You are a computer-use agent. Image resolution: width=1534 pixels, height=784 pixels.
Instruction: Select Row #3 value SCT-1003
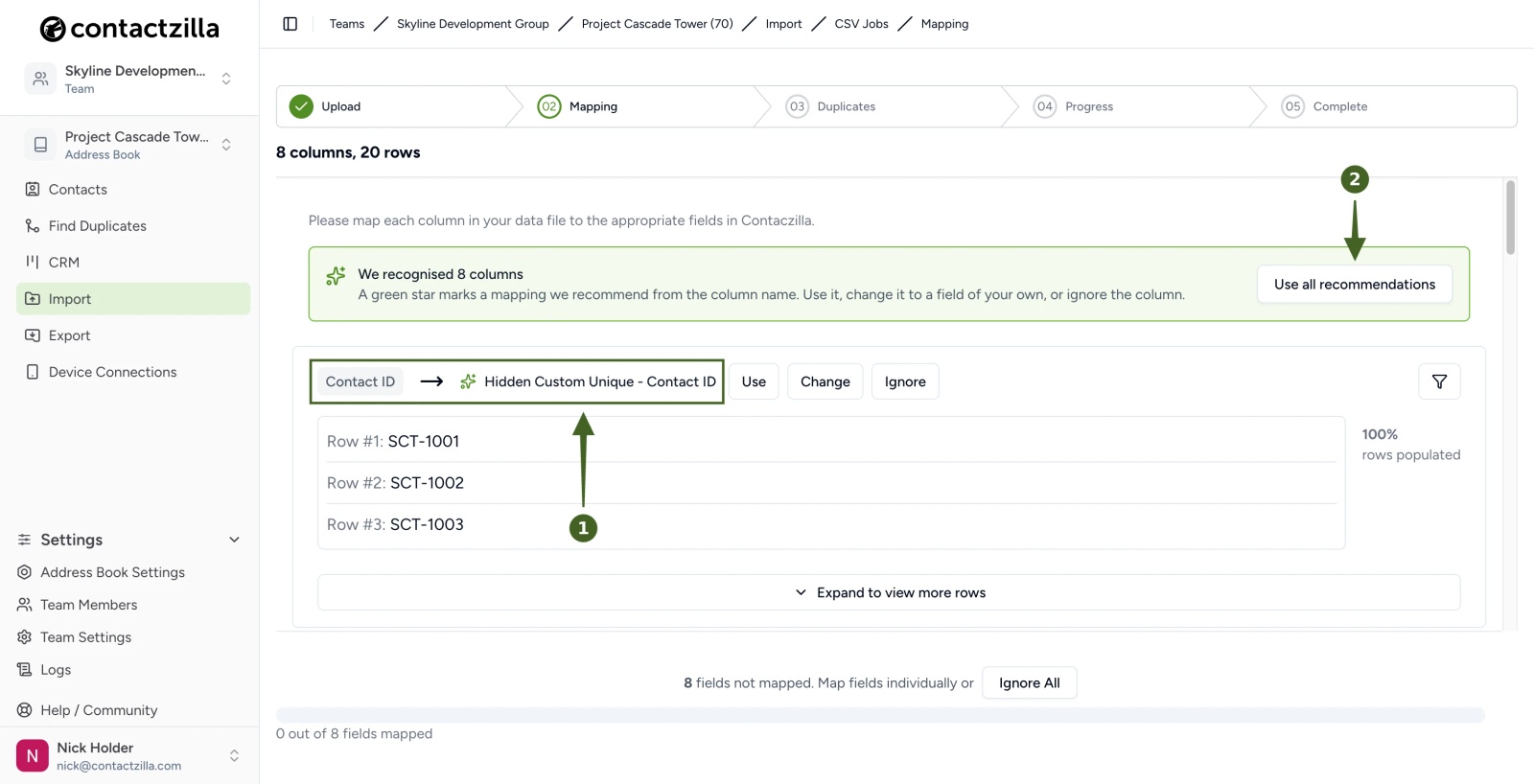427,524
